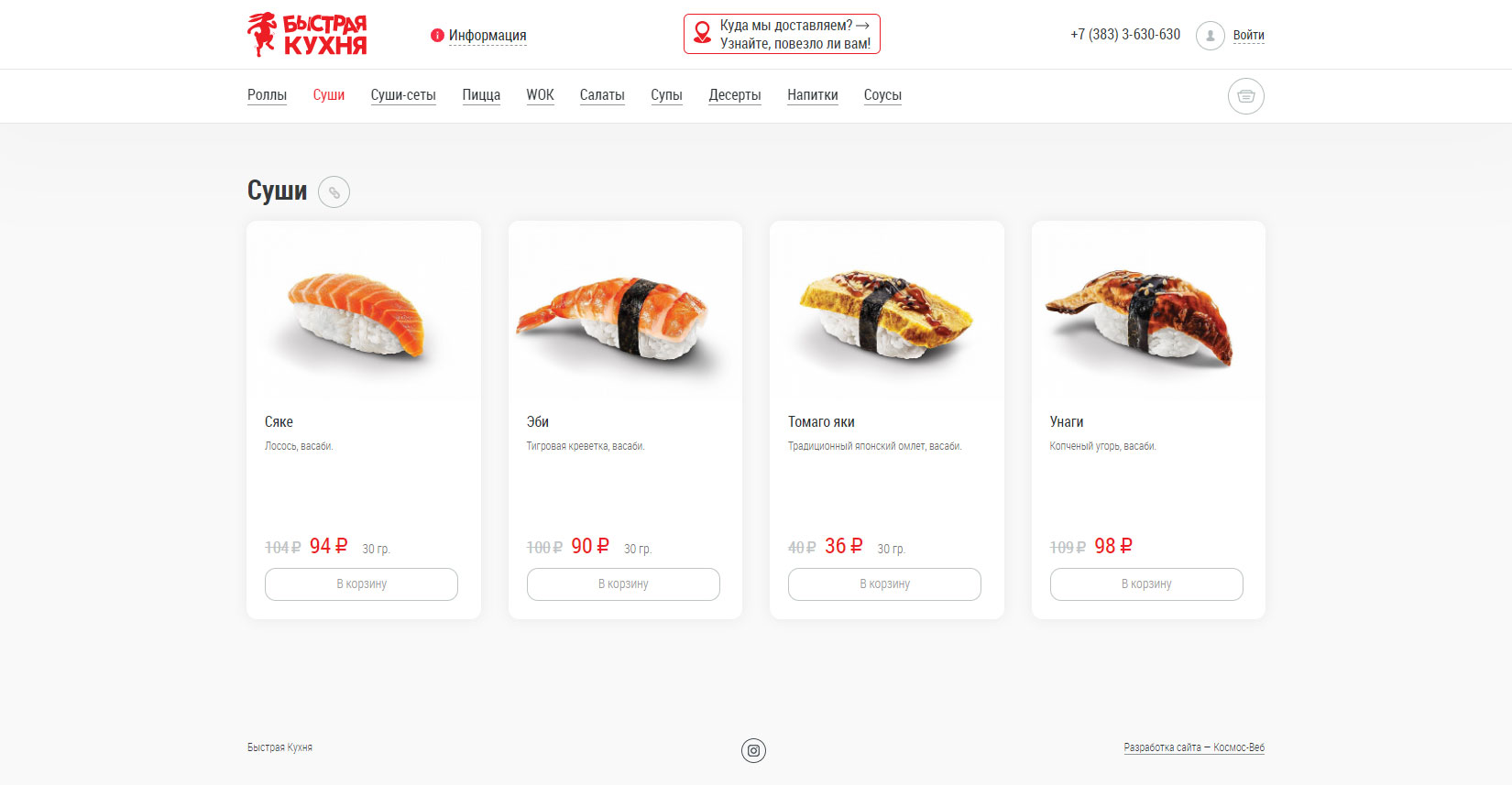Click the delivery location pin icon
The height and width of the screenshot is (785, 1512).
click(702, 33)
